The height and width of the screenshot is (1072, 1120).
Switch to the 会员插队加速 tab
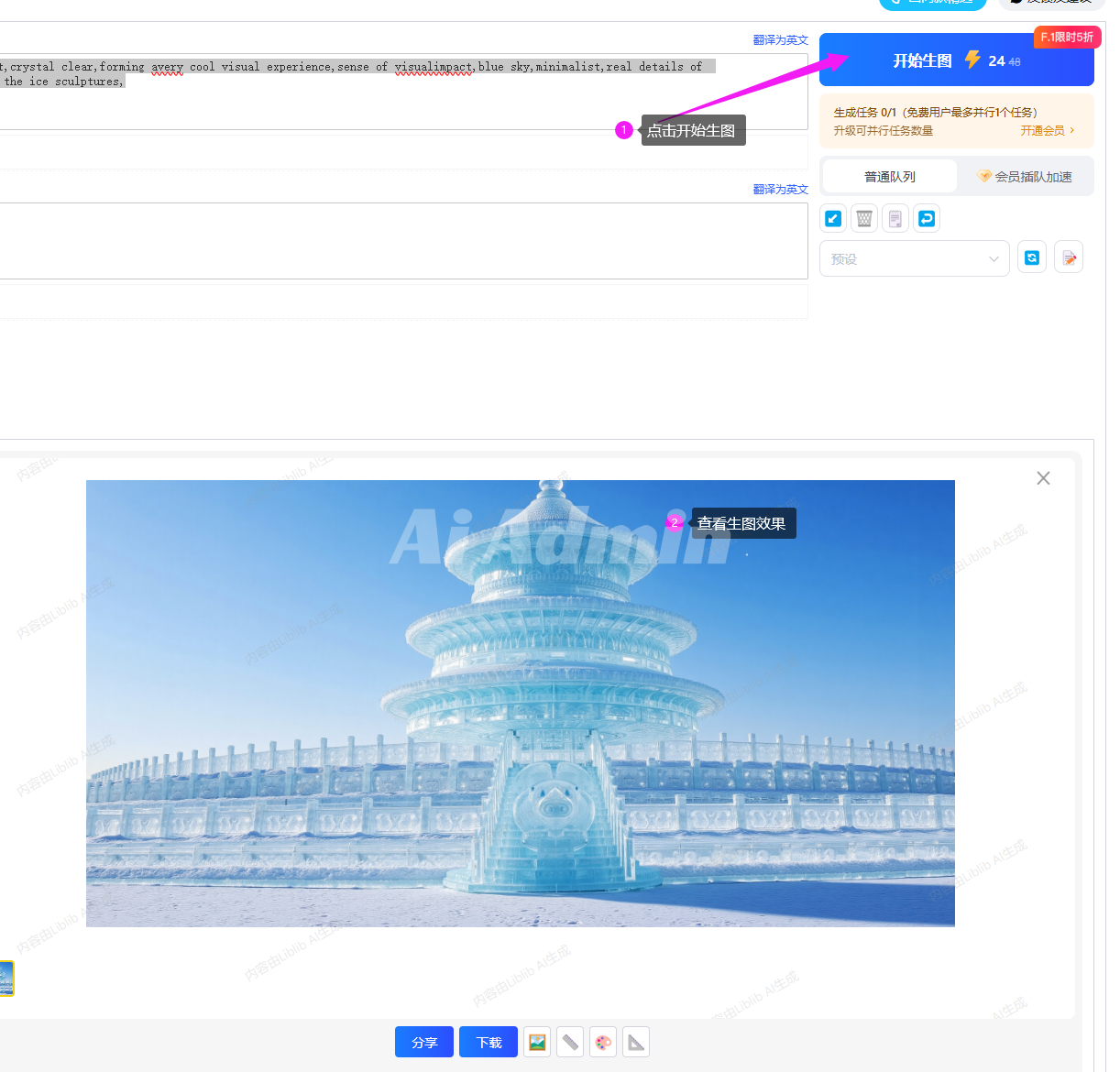tap(1025, 177)
